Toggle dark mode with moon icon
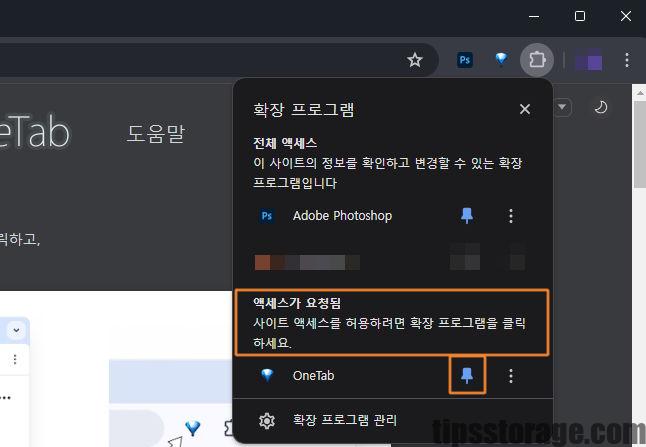This screenshot has width=646, height=447. [x=600, y=108]
